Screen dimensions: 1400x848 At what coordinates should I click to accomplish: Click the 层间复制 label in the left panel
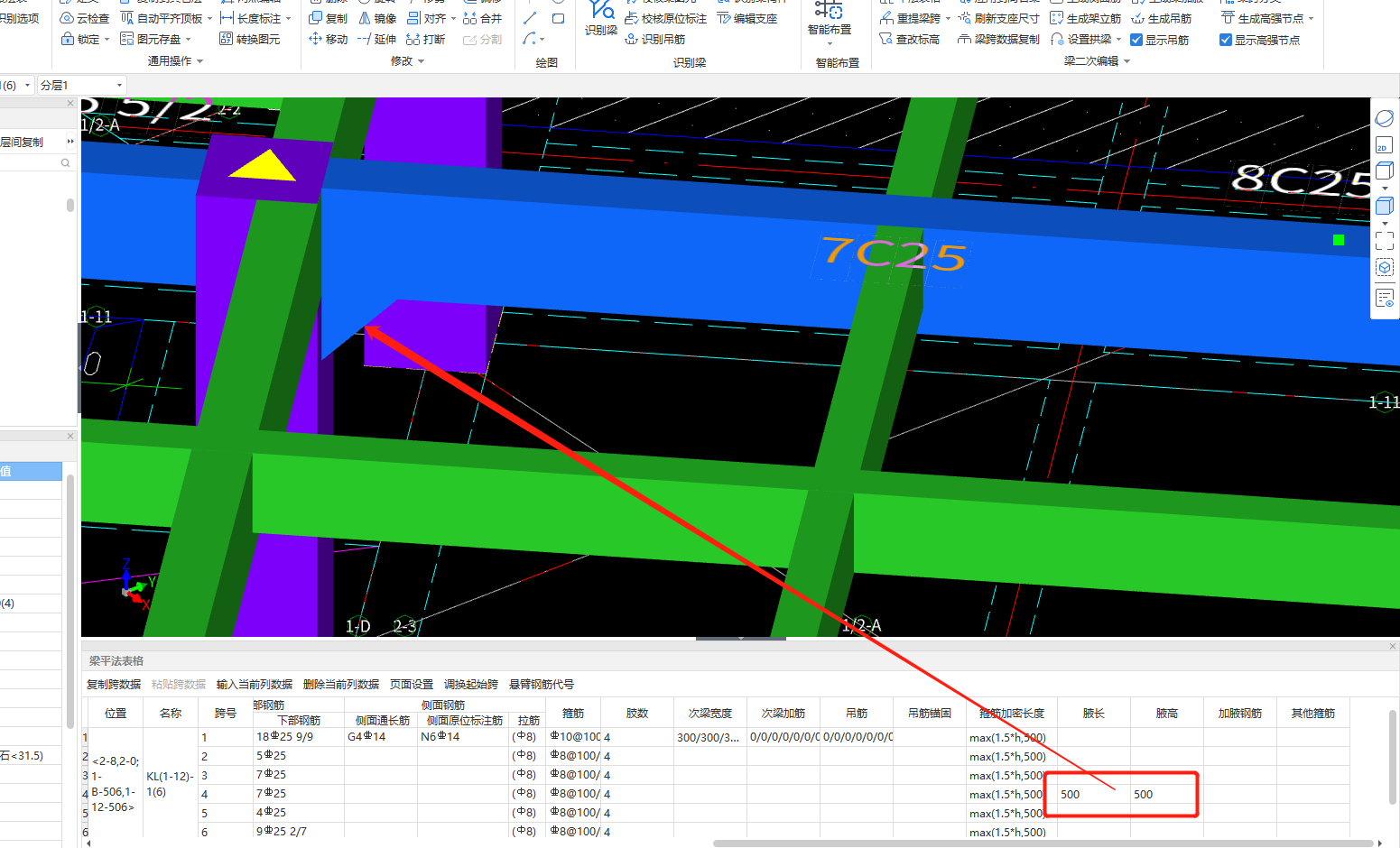[22, 142]
